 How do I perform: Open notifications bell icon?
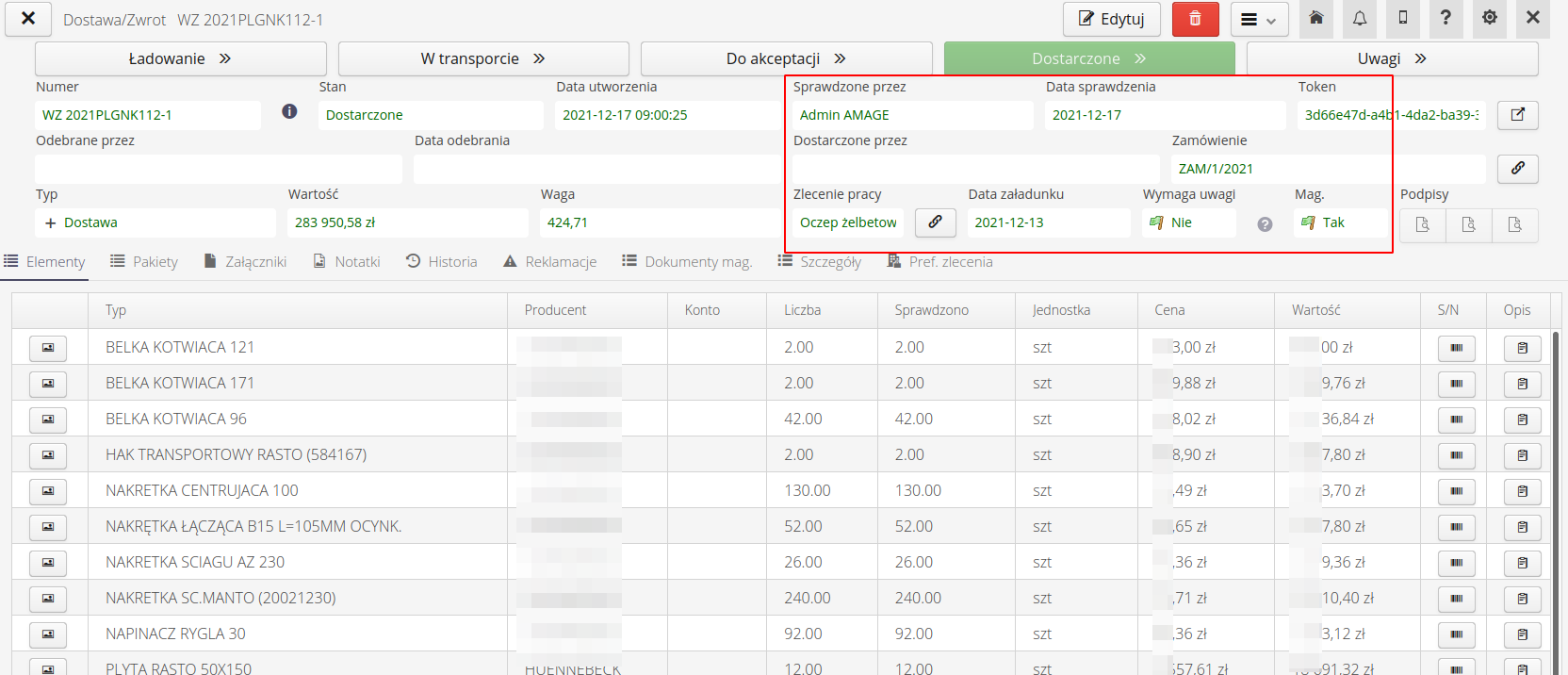click(1360, 19)
